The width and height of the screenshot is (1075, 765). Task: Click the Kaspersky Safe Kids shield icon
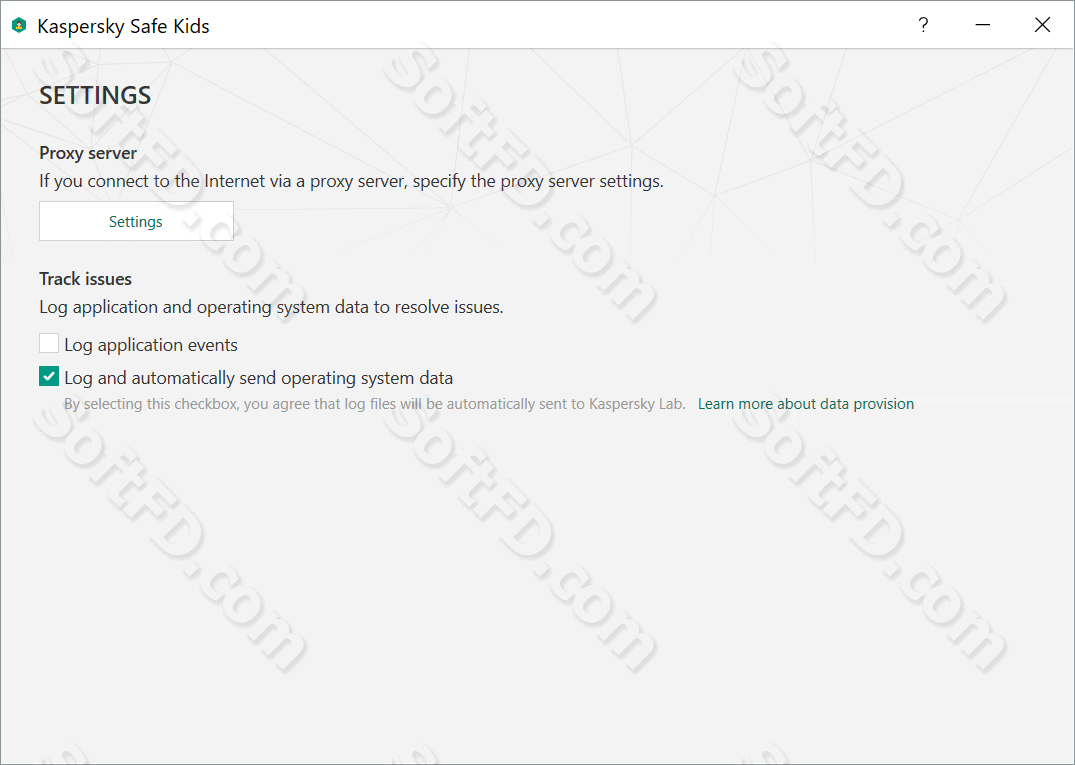(19, 25)
